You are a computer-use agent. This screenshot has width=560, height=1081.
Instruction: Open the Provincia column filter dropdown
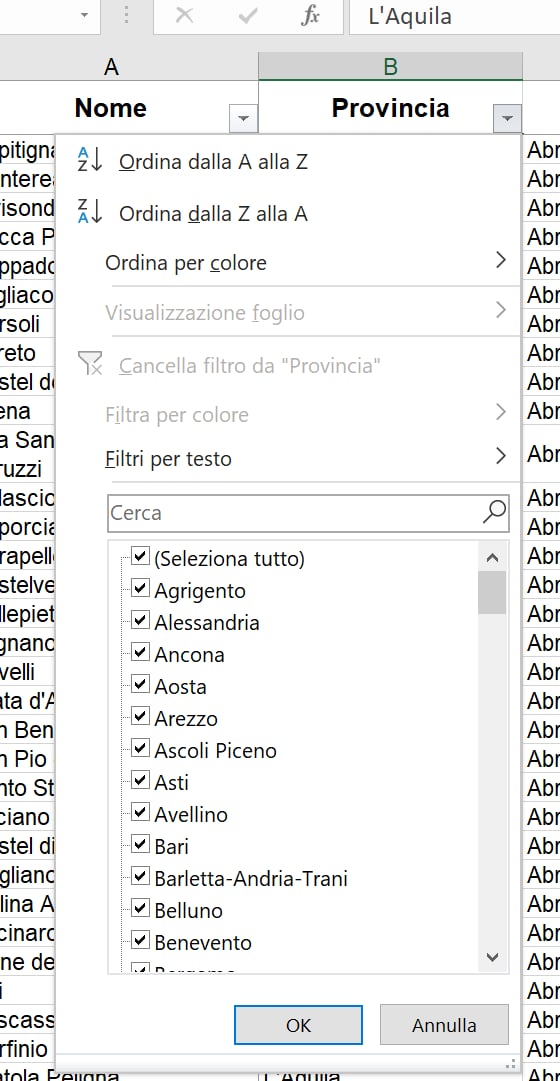(507, 118)
